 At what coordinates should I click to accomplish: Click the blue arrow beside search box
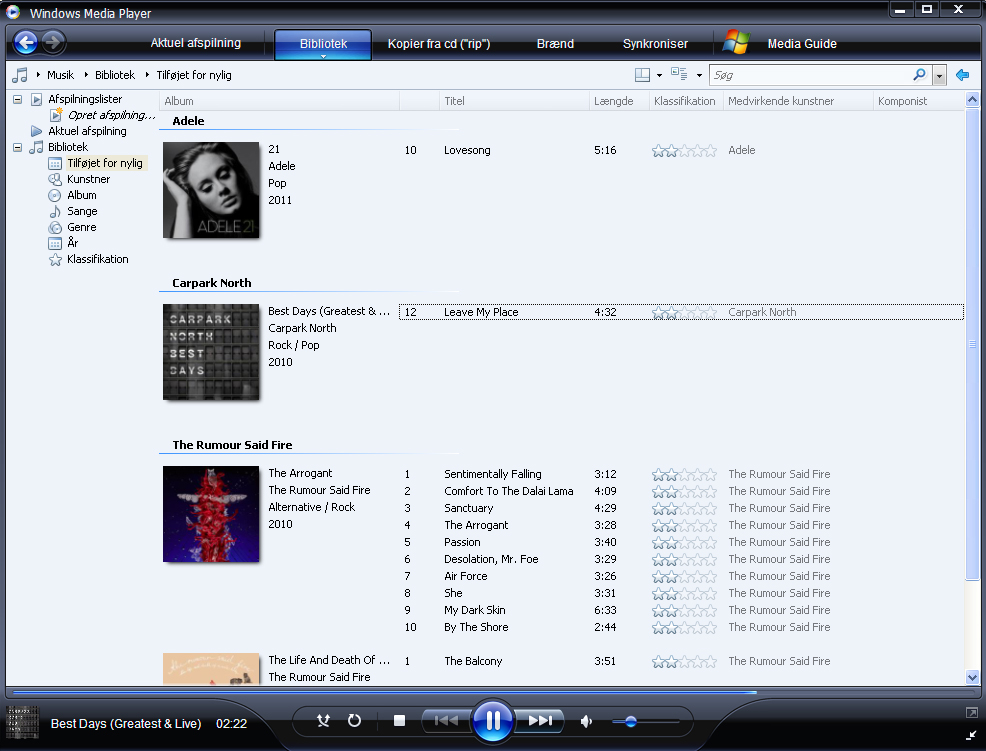tap(962, 75)
